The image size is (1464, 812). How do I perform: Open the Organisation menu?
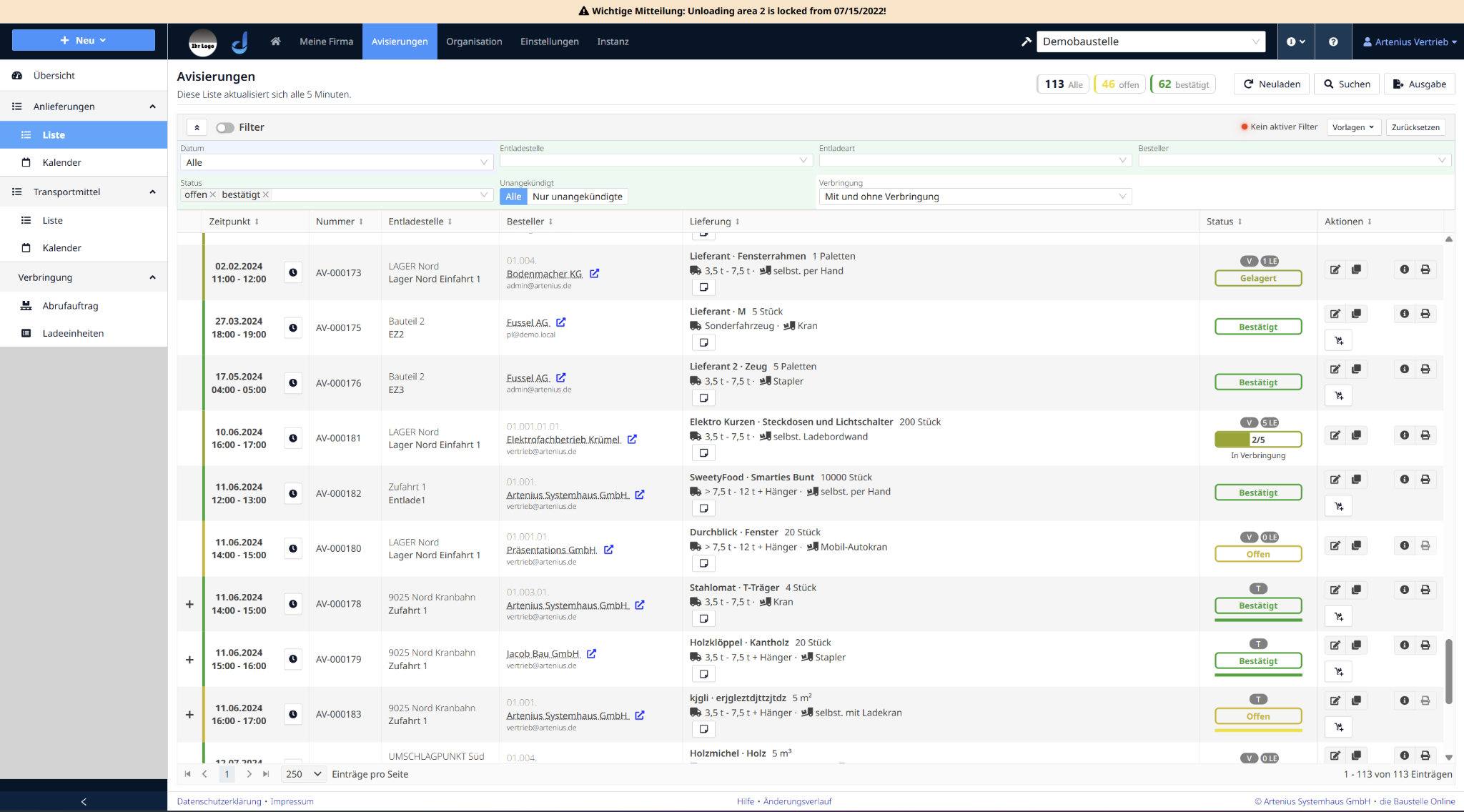[474, 41]
